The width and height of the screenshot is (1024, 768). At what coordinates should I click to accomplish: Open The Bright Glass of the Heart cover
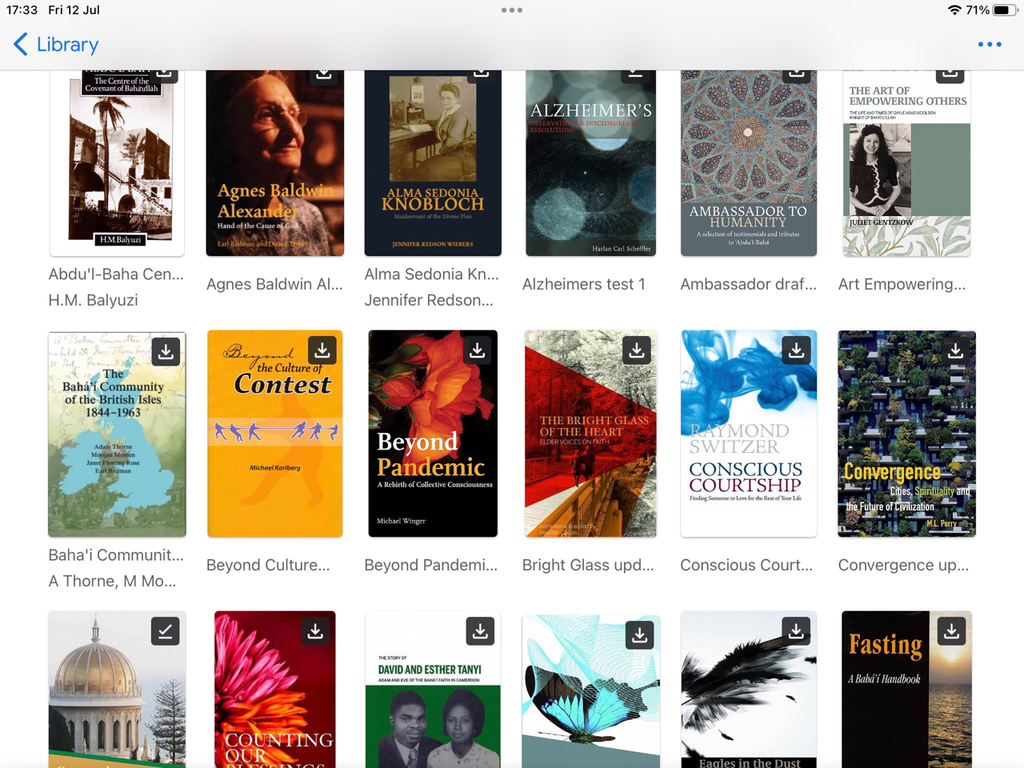coord(591,434)
